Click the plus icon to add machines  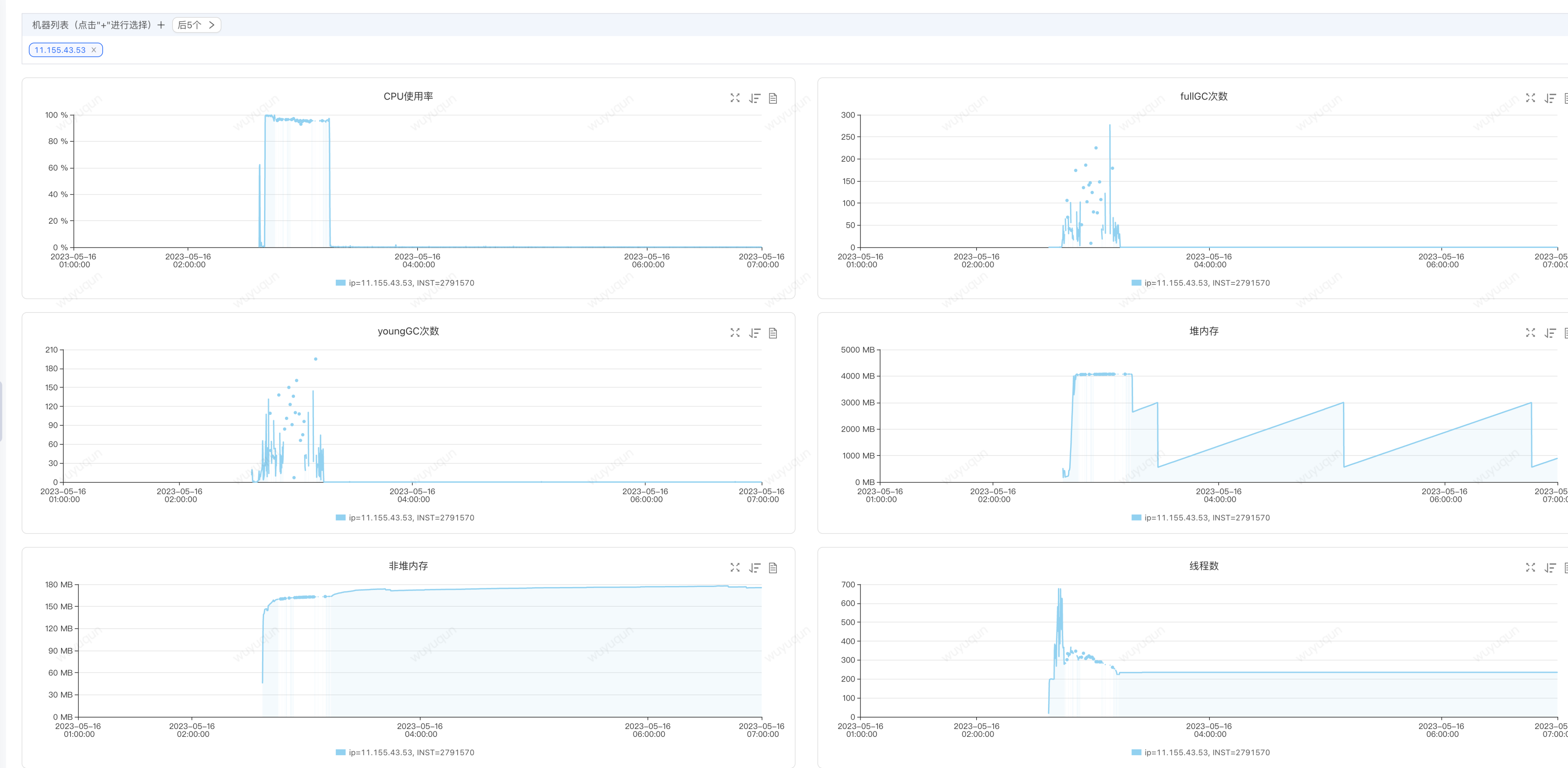tap(161, 25)
